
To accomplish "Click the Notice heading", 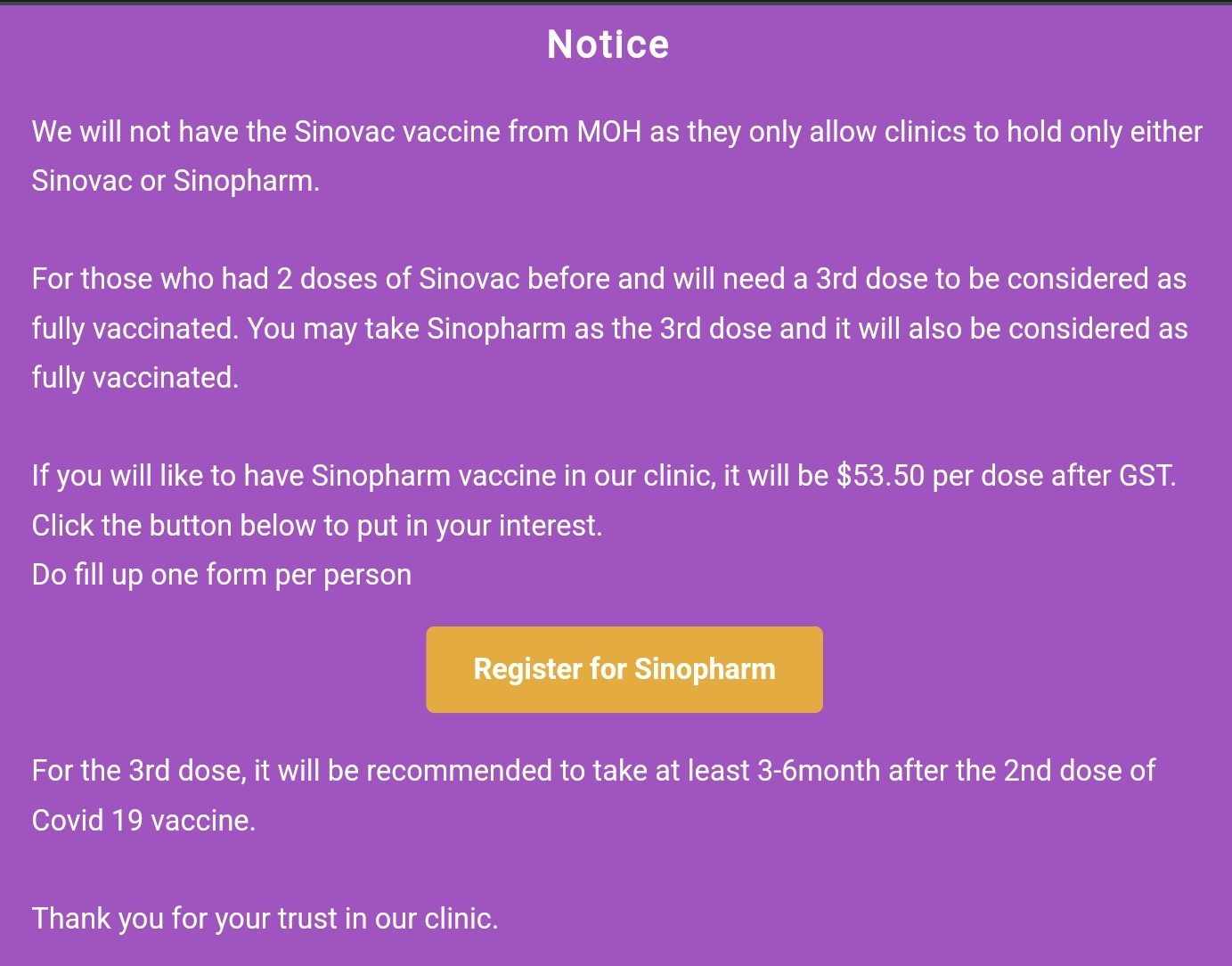I will click(608, 45).
